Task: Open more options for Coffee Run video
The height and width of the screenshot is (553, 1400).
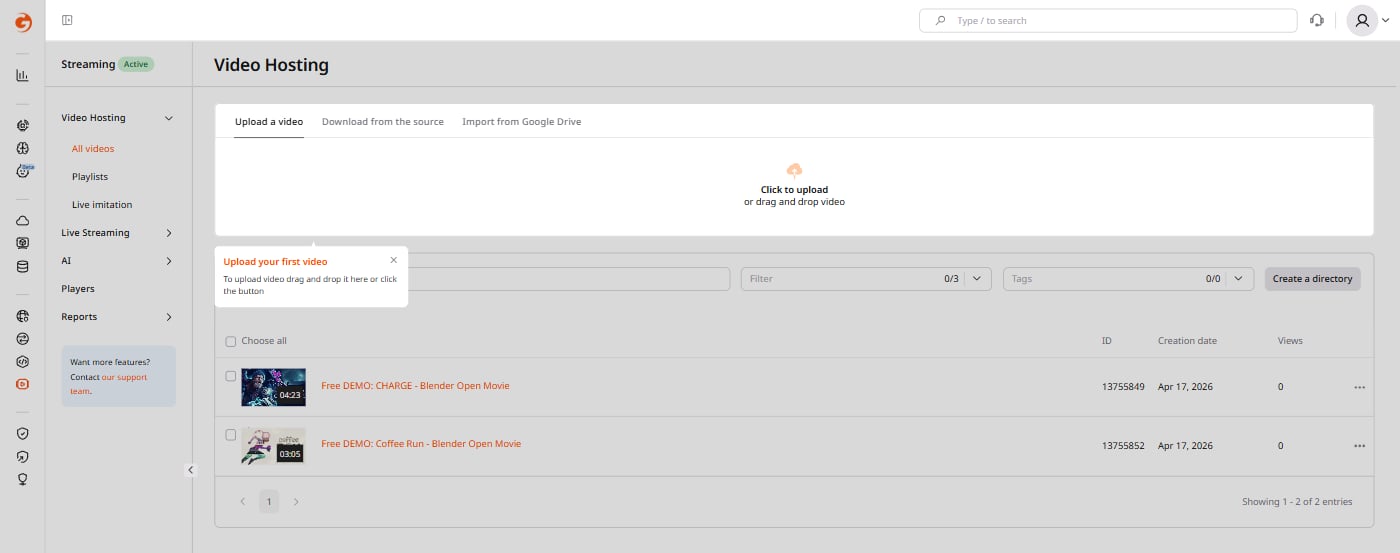Action: coord(1359,446)
